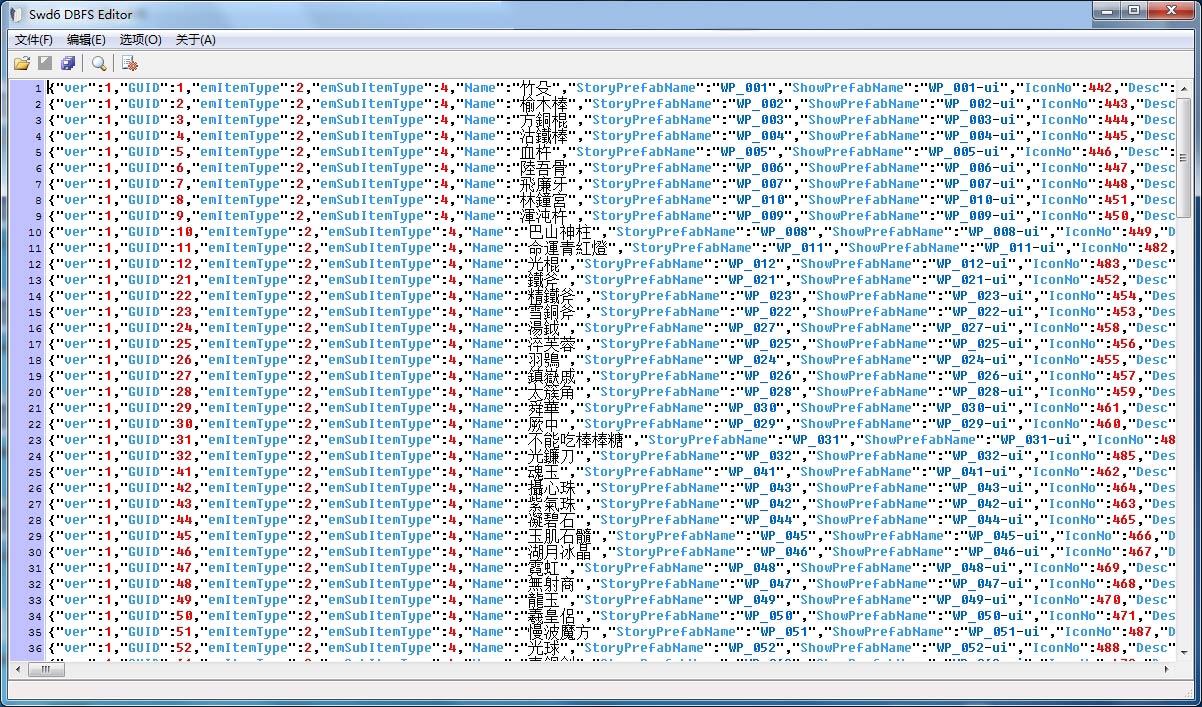The height and width of the screenshot is (707, 1202).
Task: Minimize the Swd6 DBFS Editor window
Action: (x=1106, y=11)
